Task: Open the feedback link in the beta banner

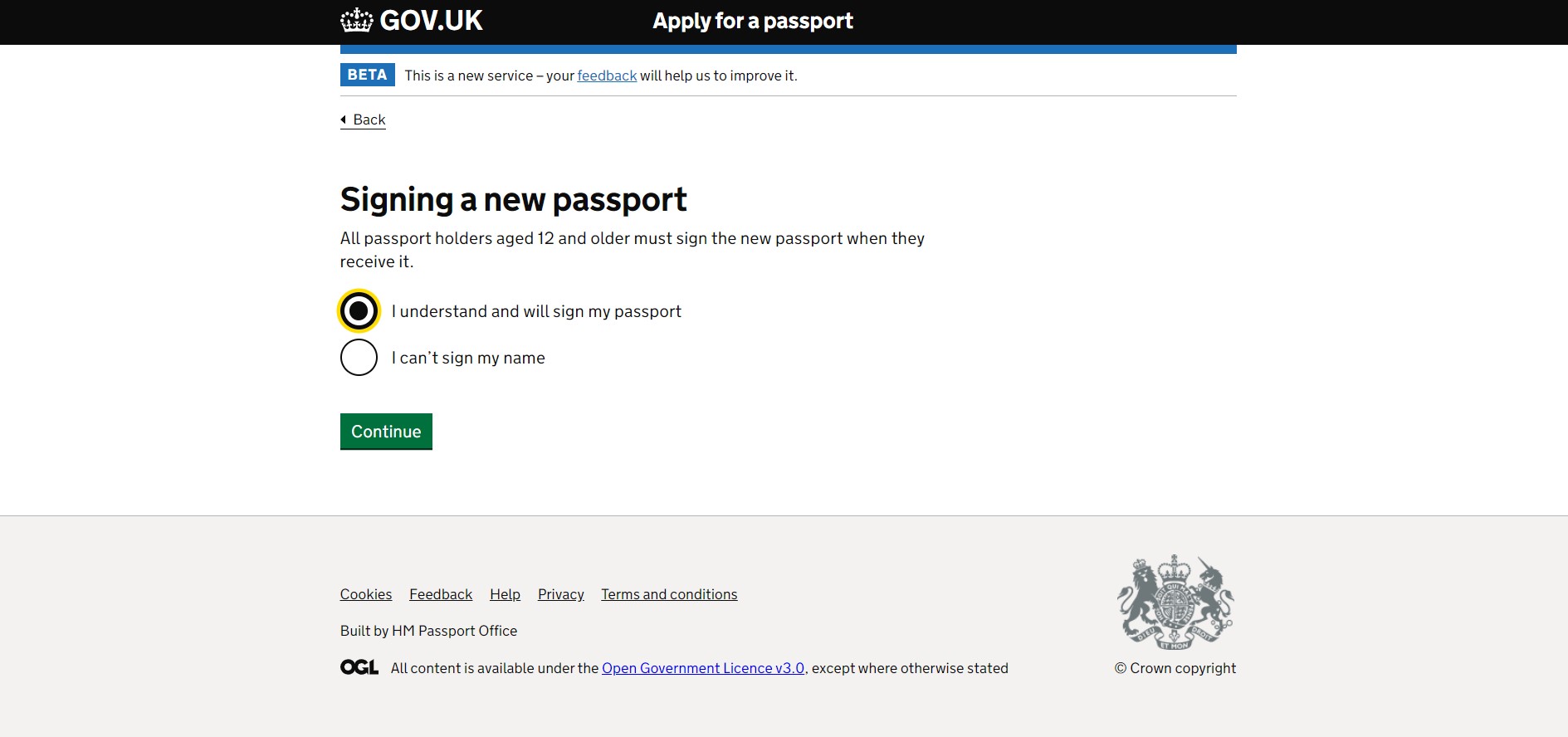Action: 607,76
